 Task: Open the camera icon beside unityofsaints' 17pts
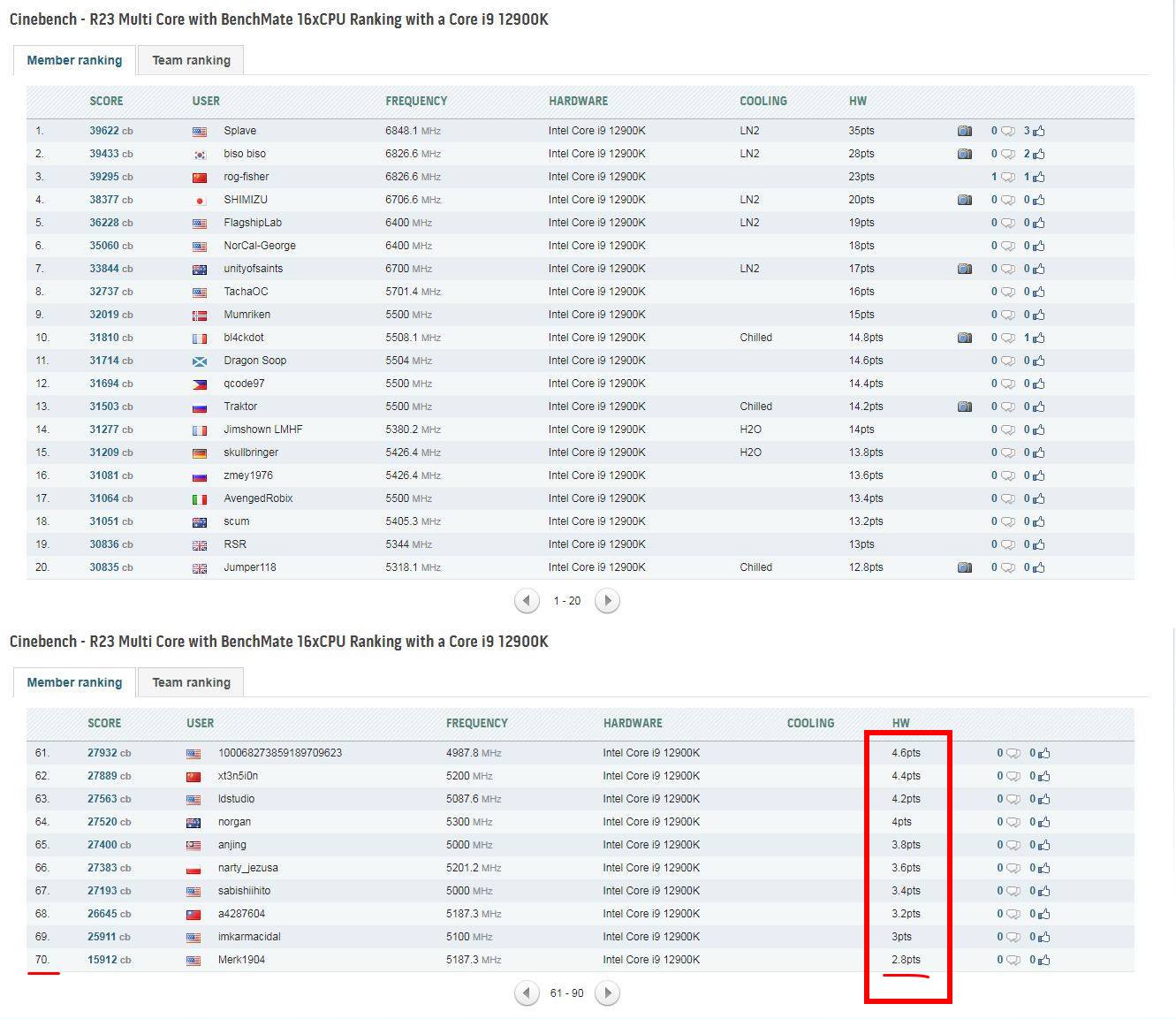pos(964,269)
